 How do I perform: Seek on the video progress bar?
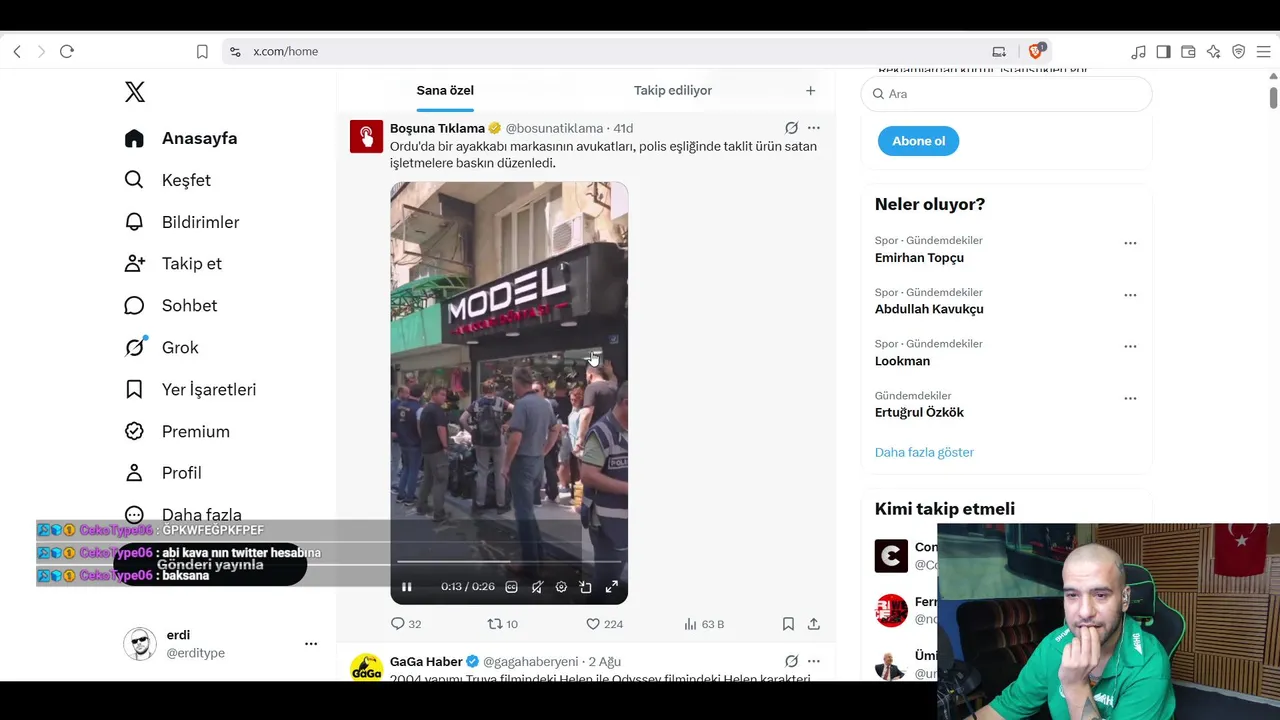coord(509,562)
